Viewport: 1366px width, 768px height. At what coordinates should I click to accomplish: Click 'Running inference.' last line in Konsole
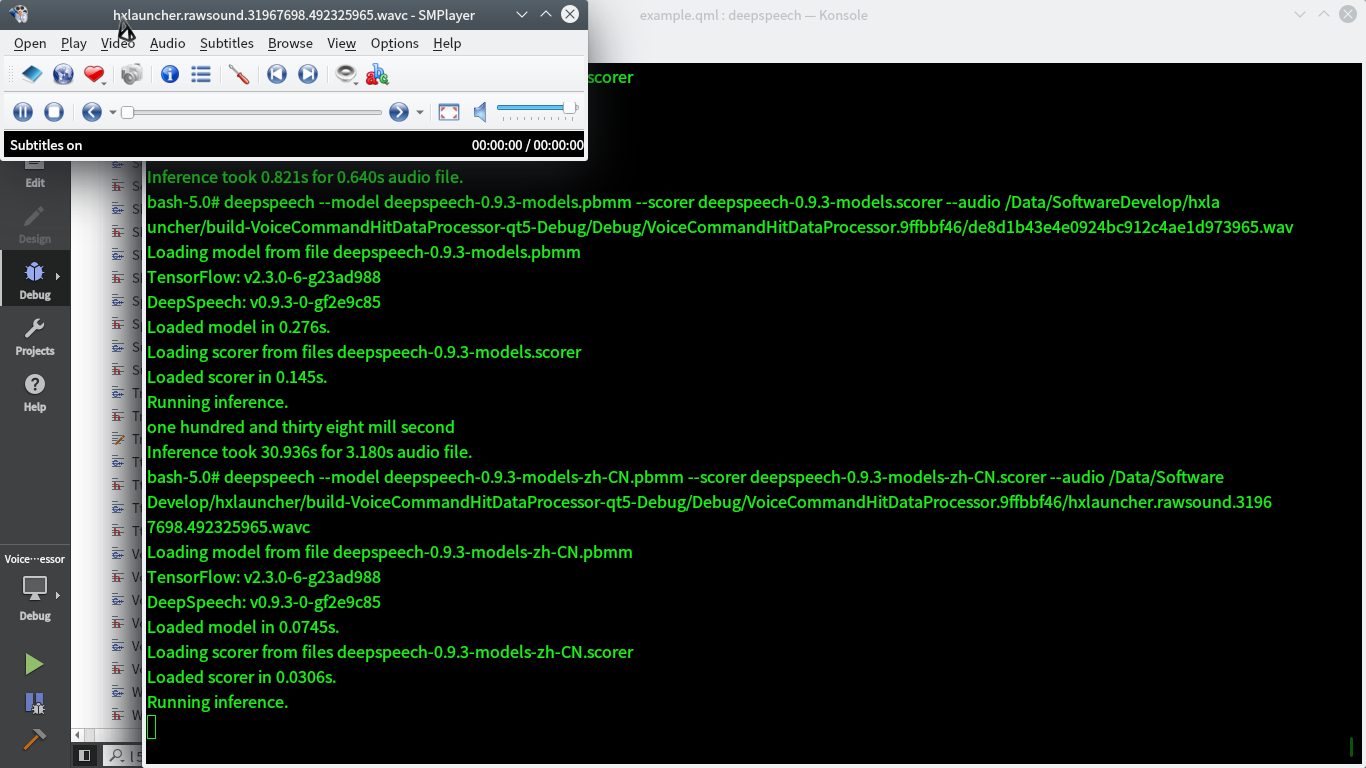pyautogui.click(x=217, y=702)
